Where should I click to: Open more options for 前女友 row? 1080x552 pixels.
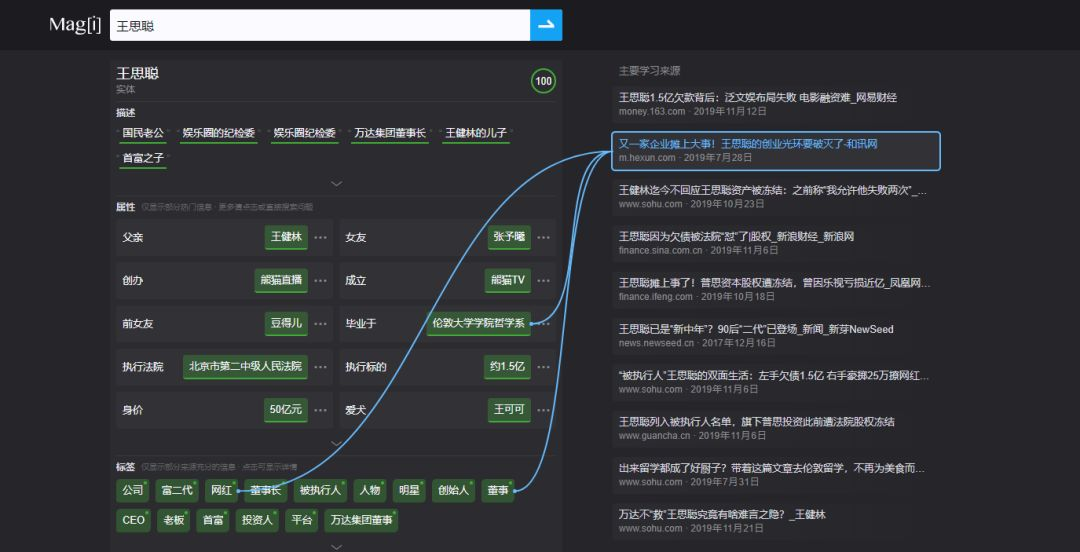[x=320, y=323]
